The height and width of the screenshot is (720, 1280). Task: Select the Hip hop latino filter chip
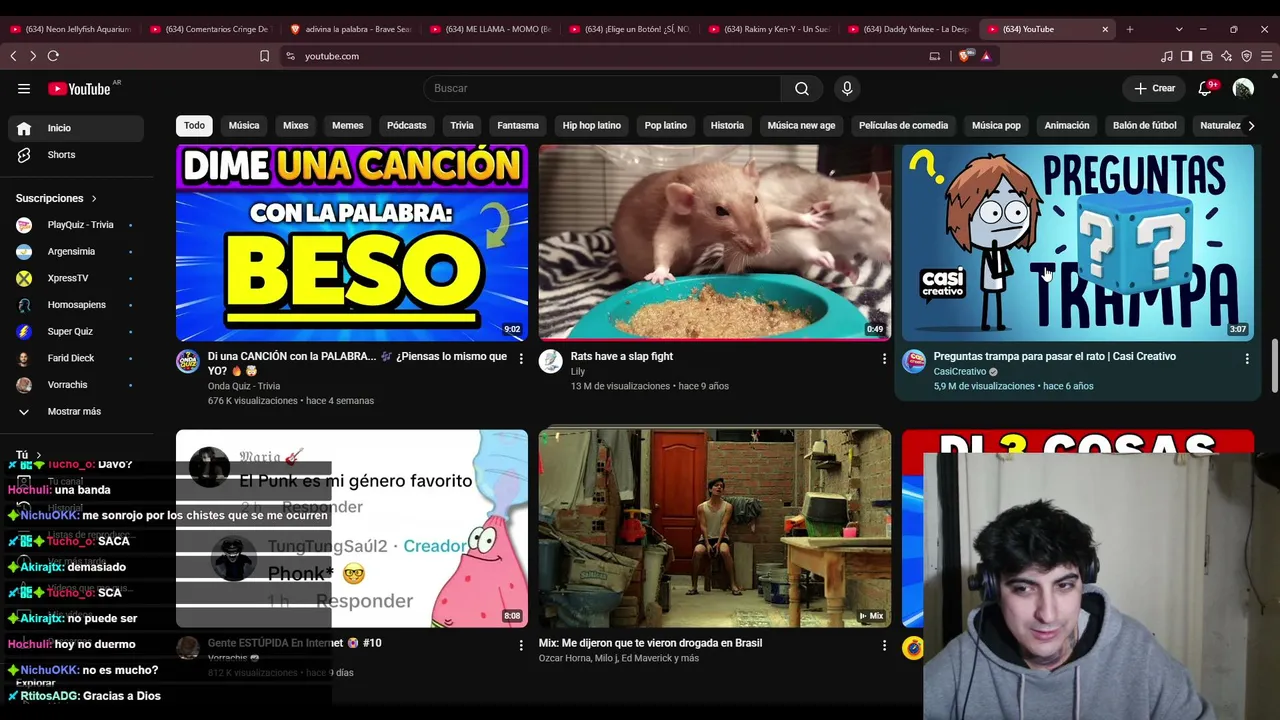tap(592, 125)
